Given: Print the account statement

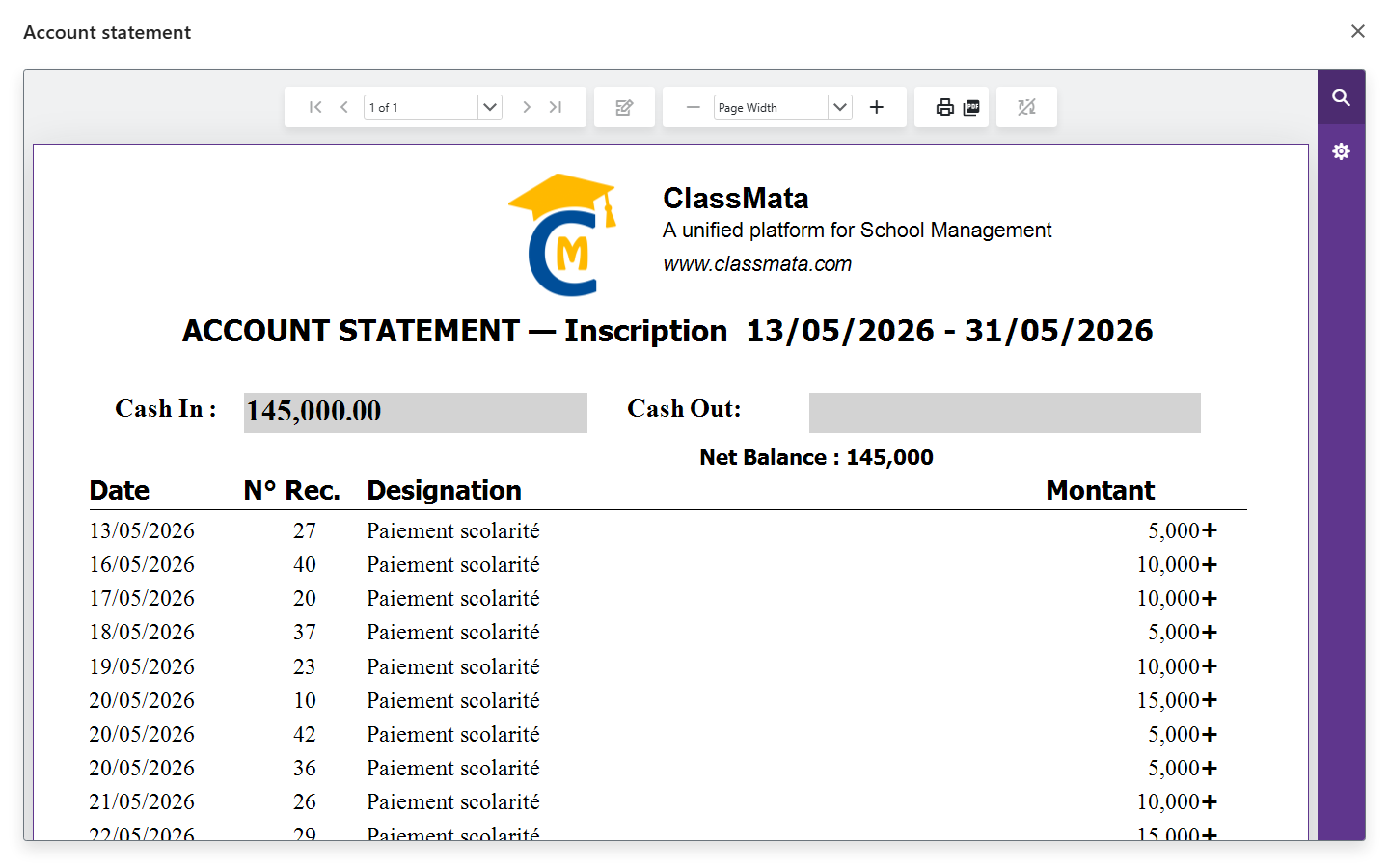Looking at the screenshot, I should [x=945, y=107].
